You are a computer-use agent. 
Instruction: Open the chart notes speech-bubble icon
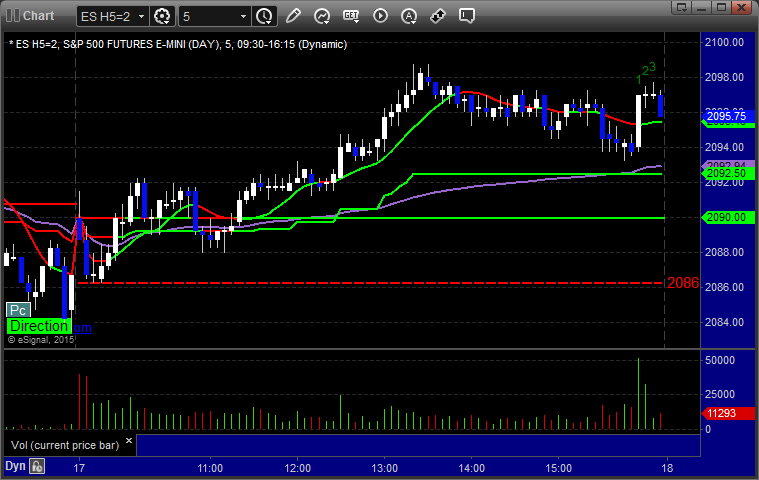(x=467, y=16)
